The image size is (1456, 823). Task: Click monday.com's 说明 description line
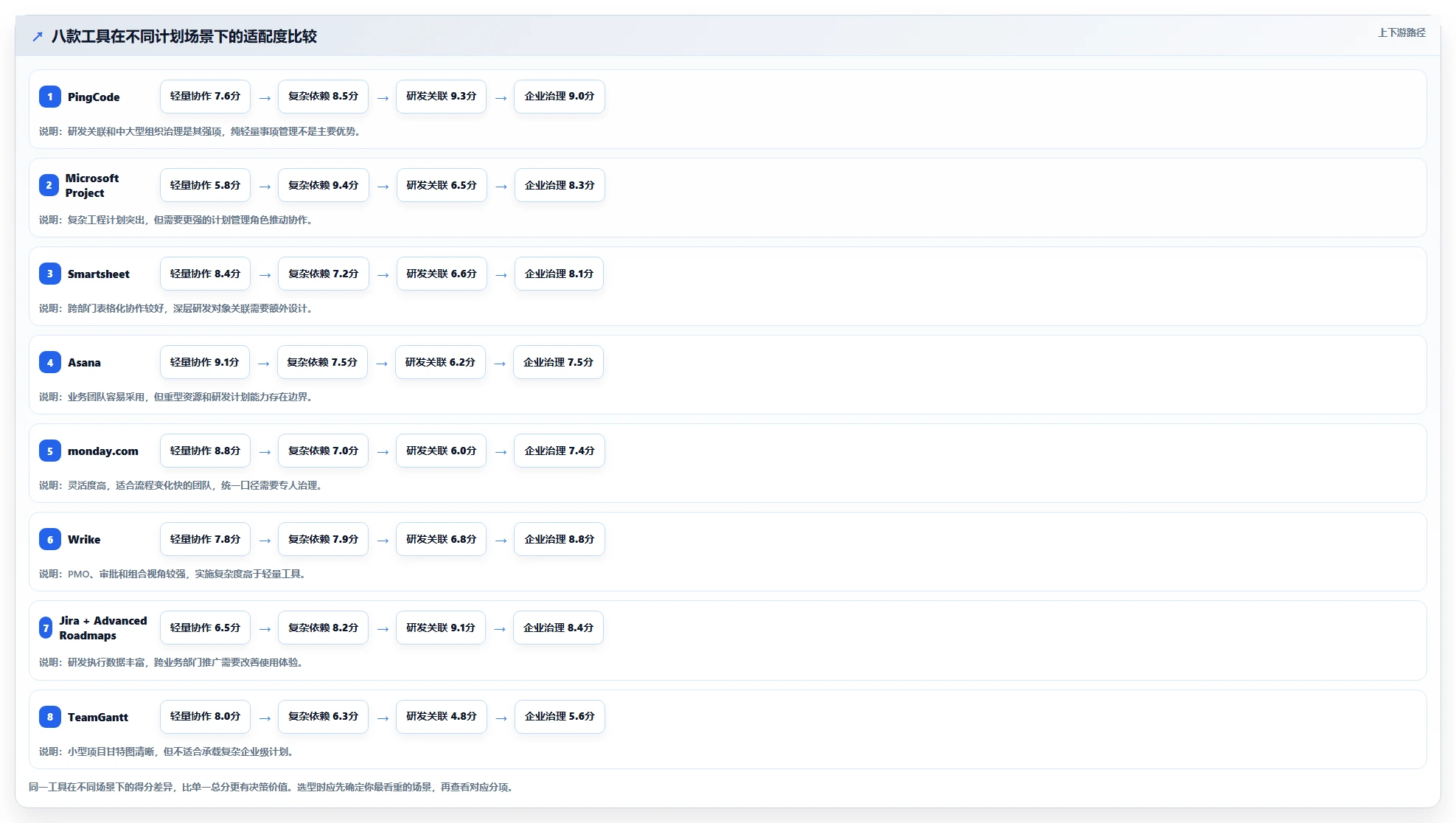coord(181,485)
